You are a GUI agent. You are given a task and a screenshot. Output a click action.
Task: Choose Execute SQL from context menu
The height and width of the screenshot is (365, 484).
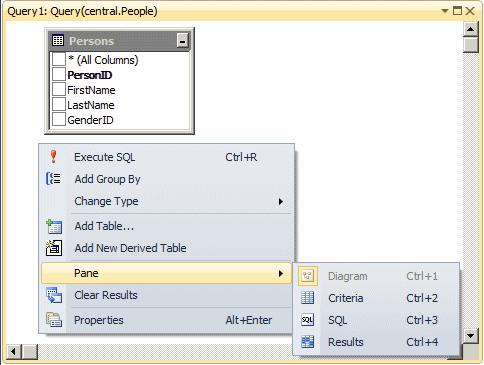166,157
